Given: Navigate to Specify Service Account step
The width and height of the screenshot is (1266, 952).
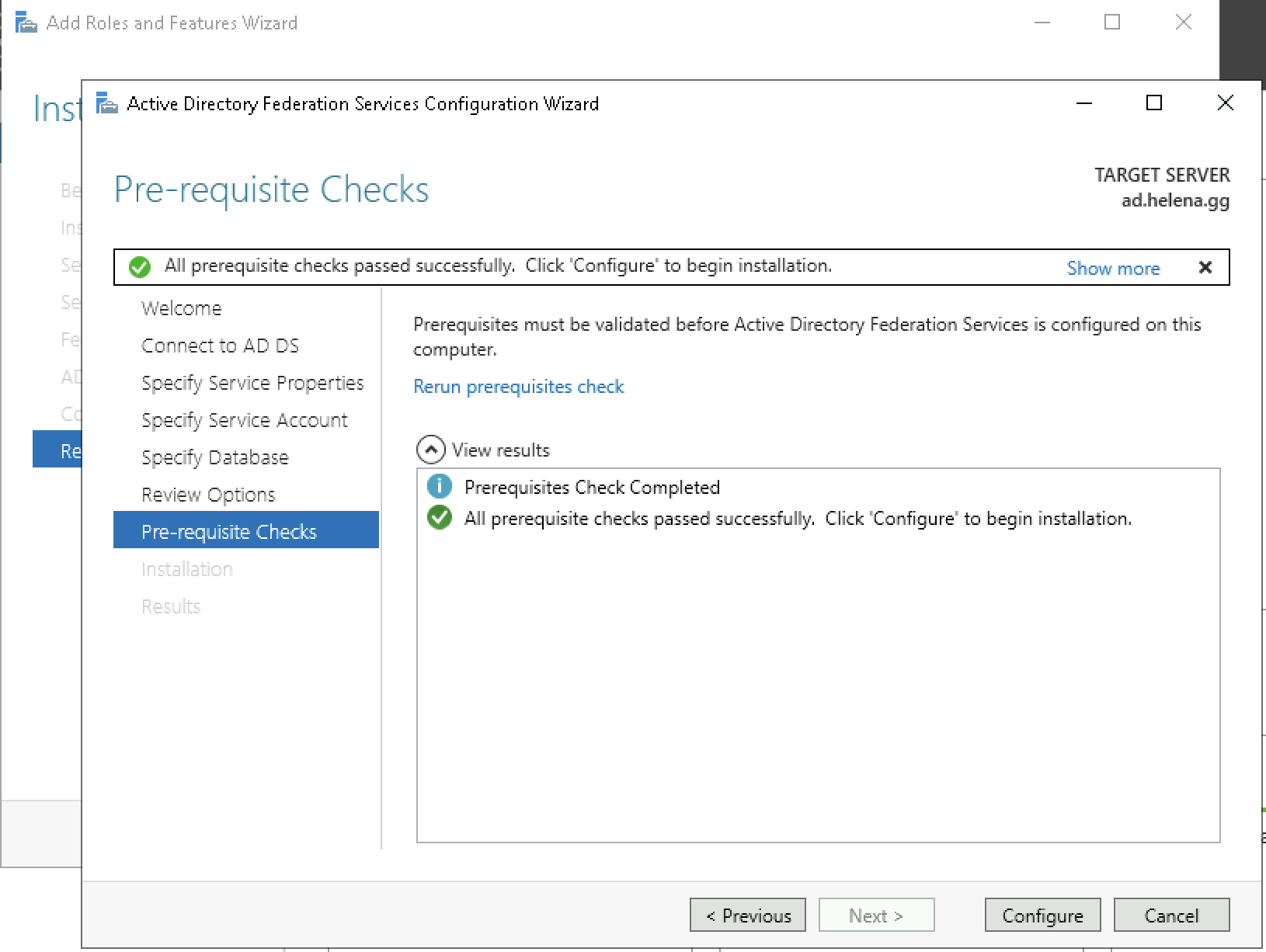Looking at the screenshot, I should click(x=244, y=420).
